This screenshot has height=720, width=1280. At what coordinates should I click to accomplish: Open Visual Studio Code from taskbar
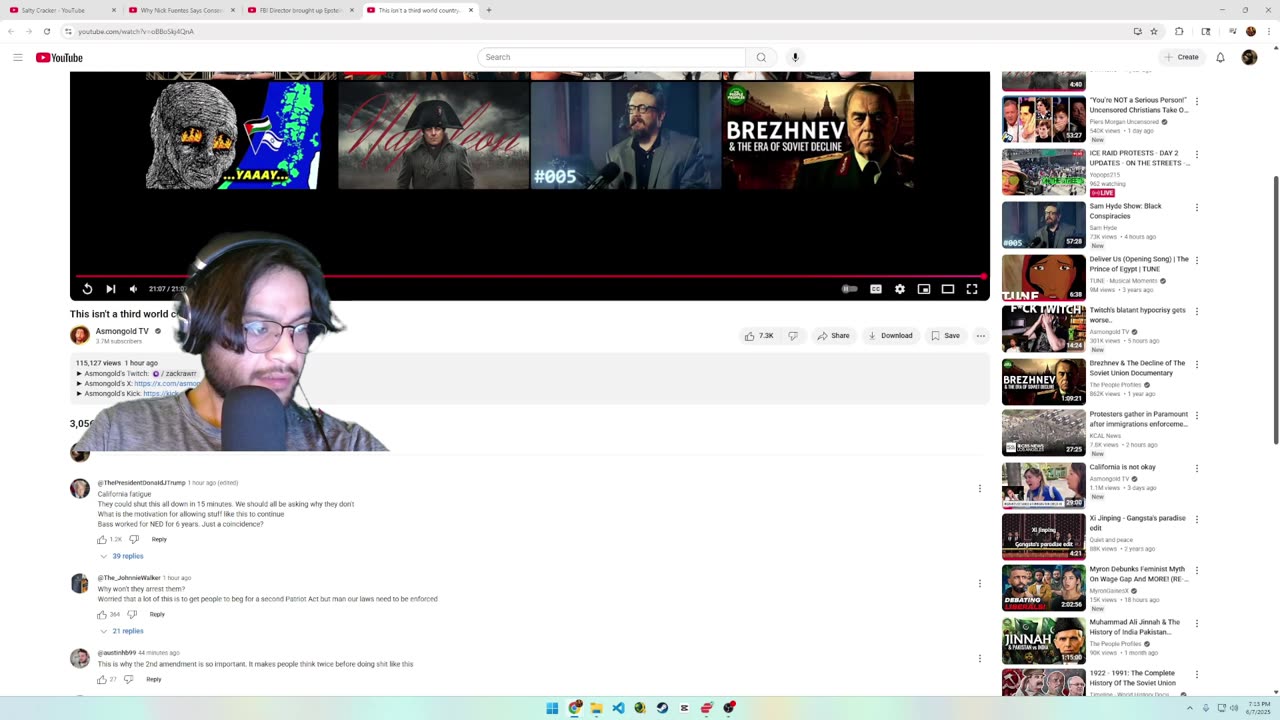618,708
